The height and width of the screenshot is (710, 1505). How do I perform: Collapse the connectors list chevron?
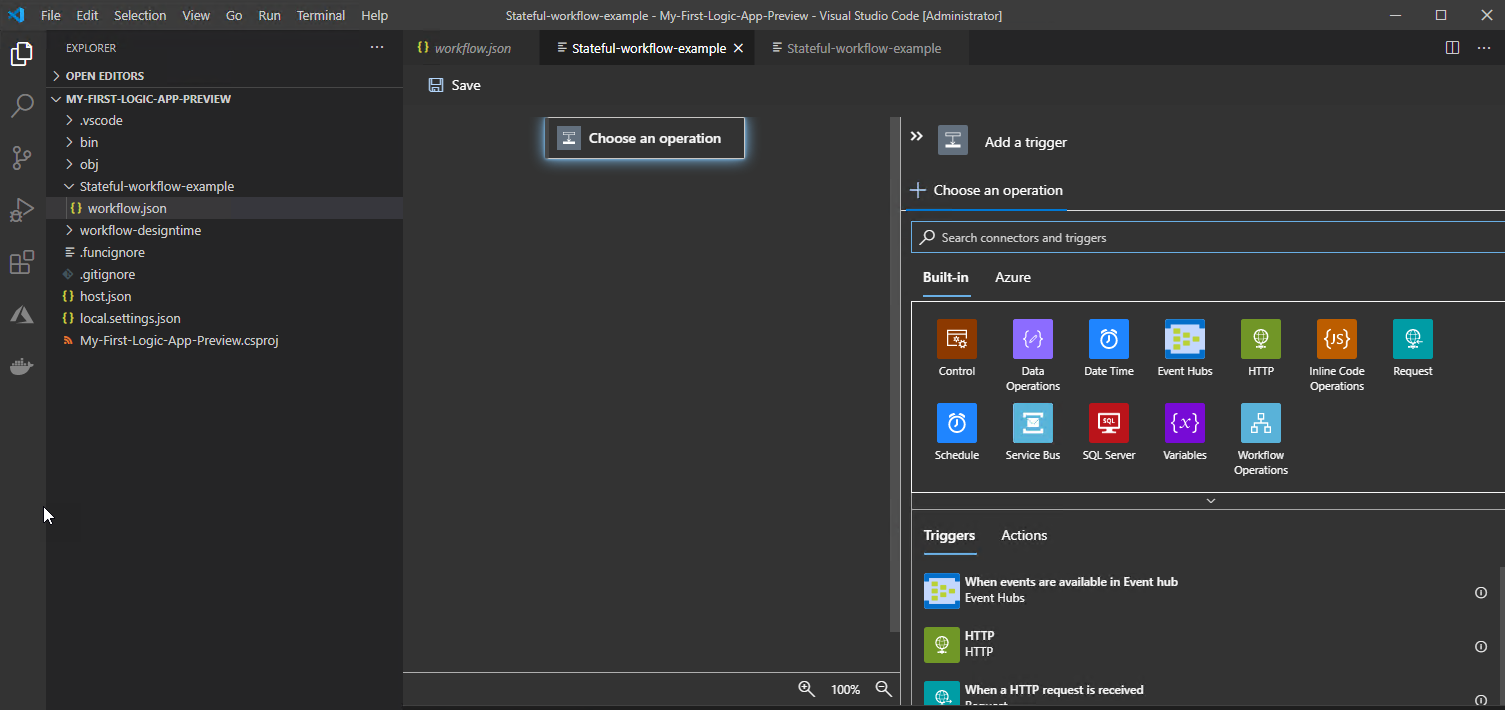1210,500
